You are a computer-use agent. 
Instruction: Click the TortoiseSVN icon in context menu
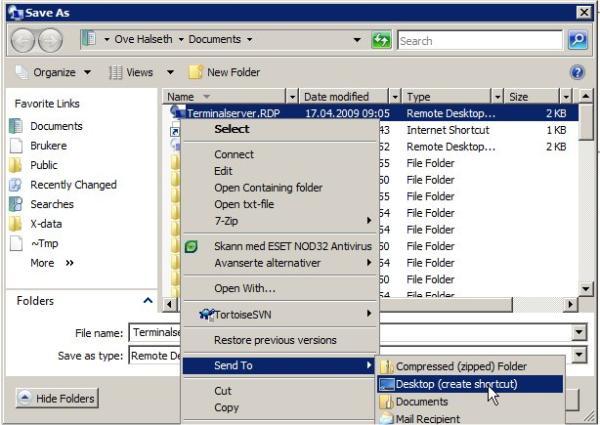click(206, 314)
